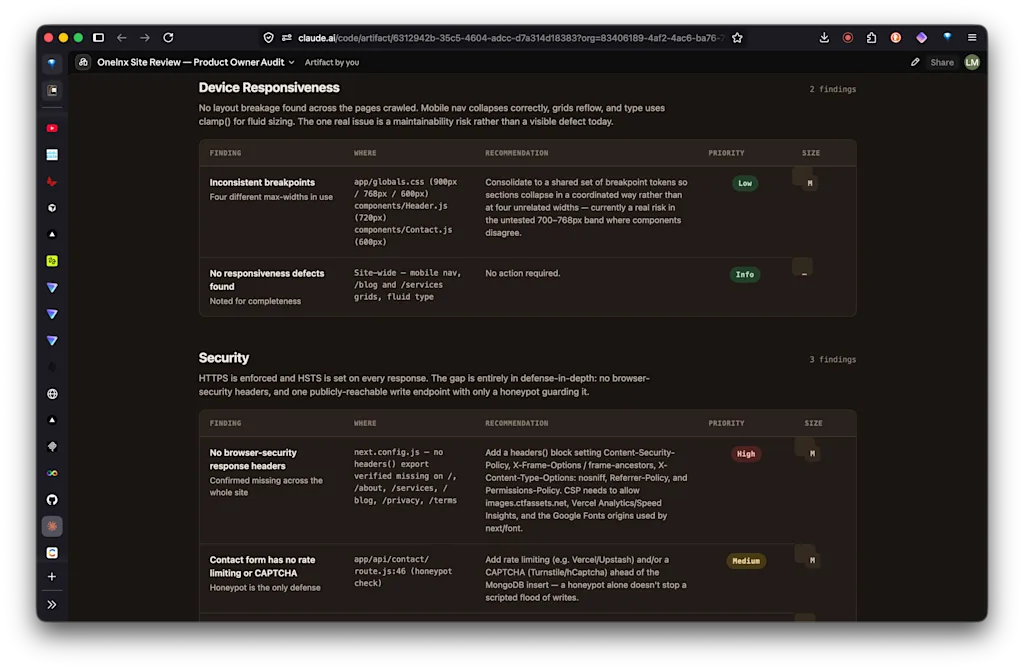
Task: Open the browser hamburger menu
Action: tap(972, 38)
